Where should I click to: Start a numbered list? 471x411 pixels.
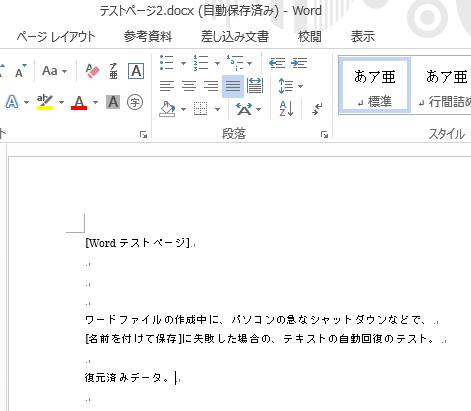(x=201, y=62)
